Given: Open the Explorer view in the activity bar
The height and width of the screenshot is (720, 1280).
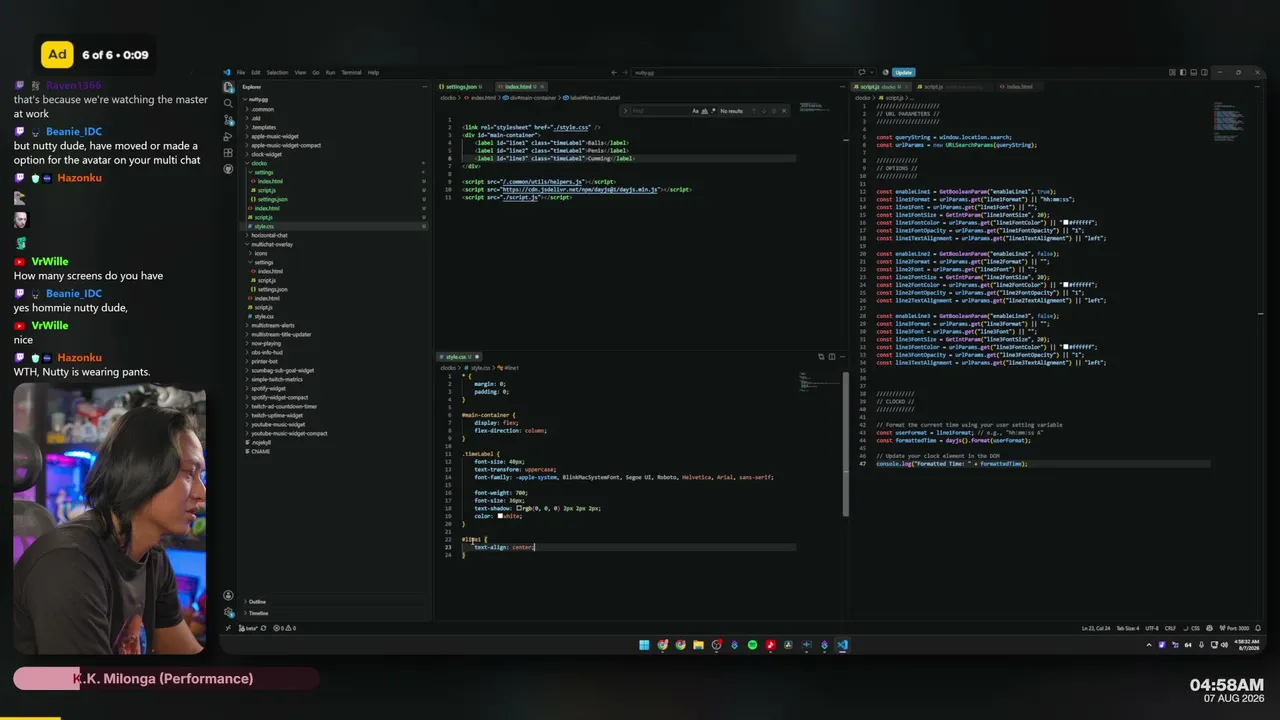Looking at the screenshot, I should (229, 87).
